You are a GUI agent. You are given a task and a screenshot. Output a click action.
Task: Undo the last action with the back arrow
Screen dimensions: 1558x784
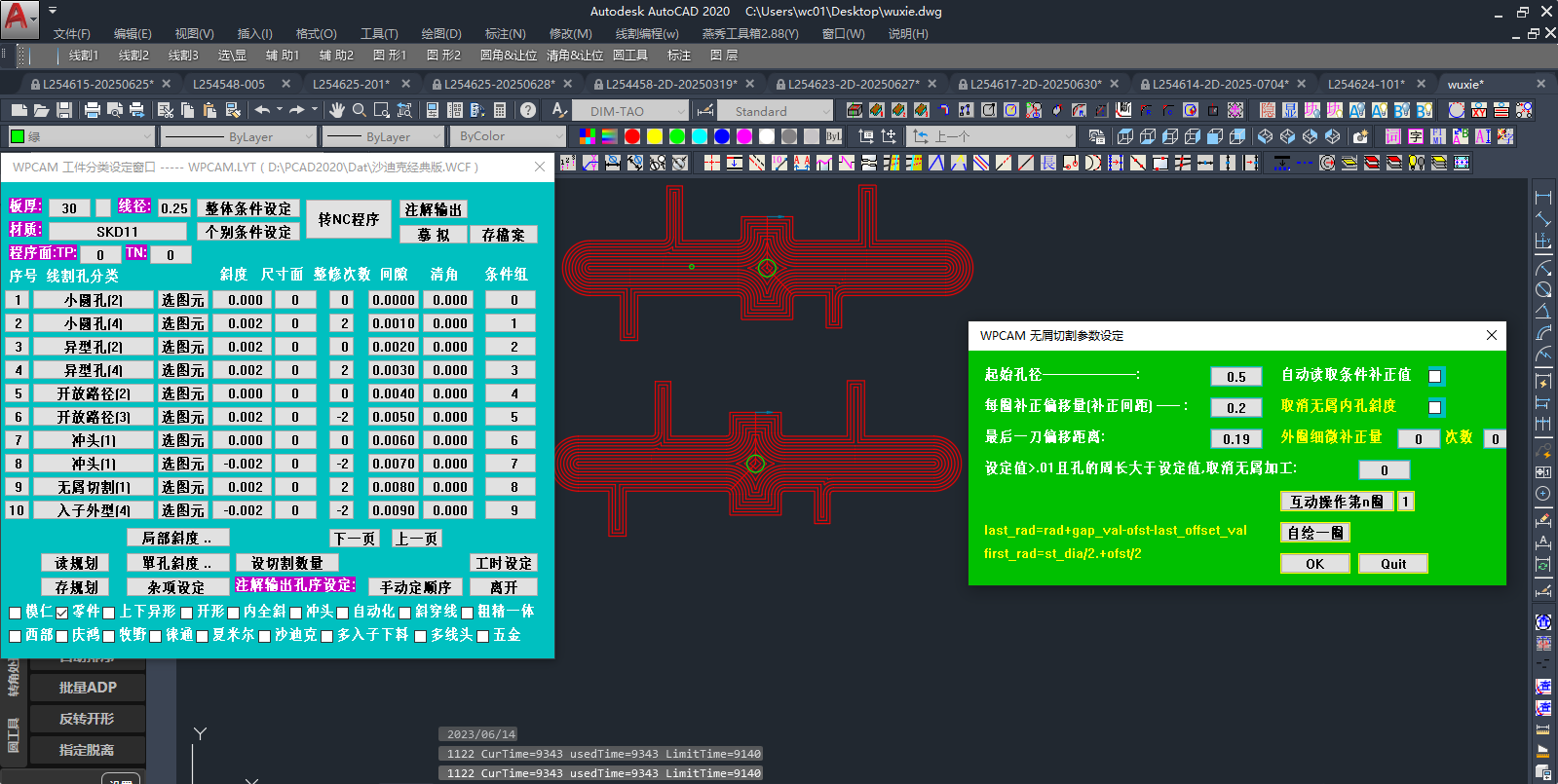coord(262,110)
